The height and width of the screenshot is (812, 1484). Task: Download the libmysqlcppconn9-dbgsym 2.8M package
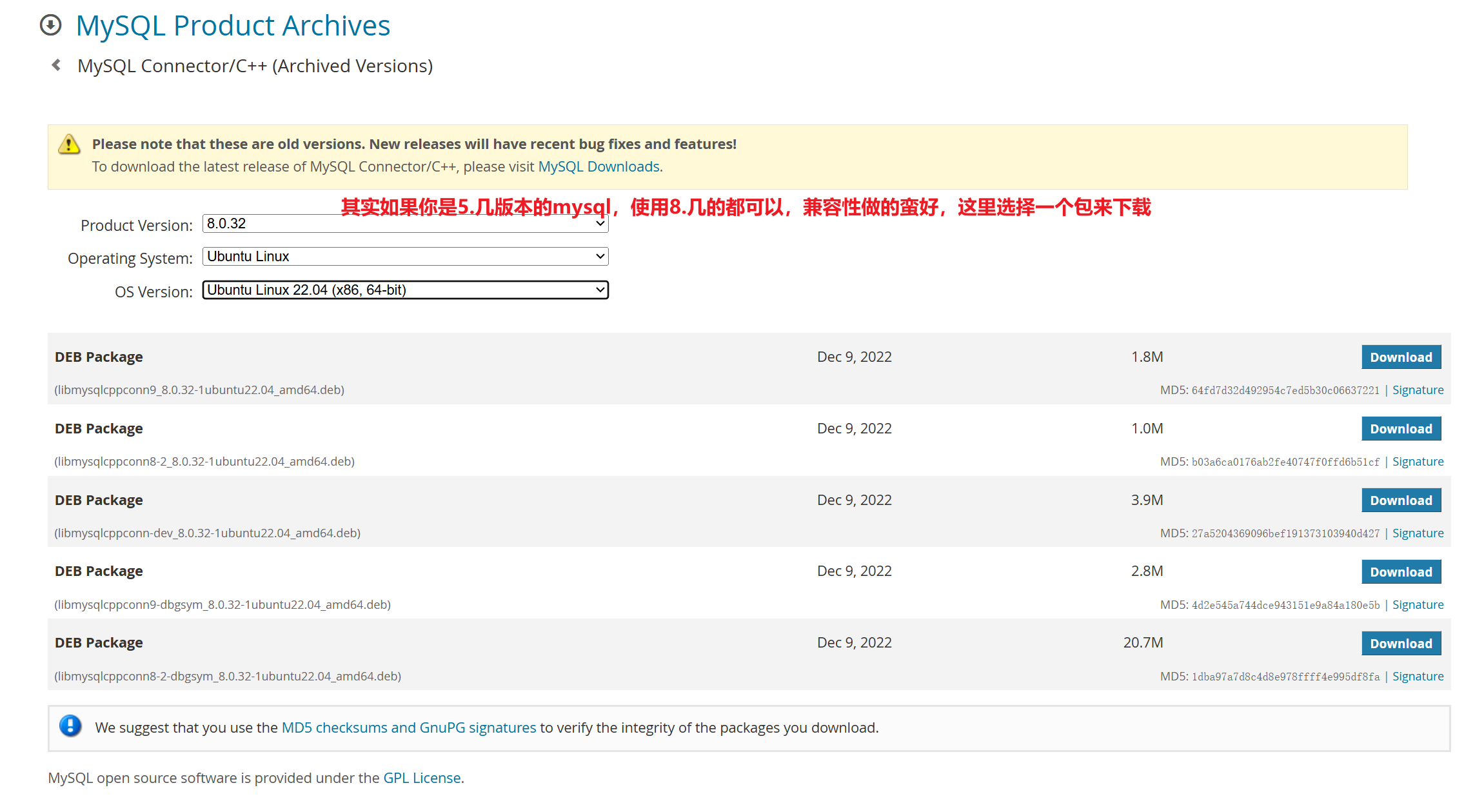pyautogui.click(x=1400, y=572)
